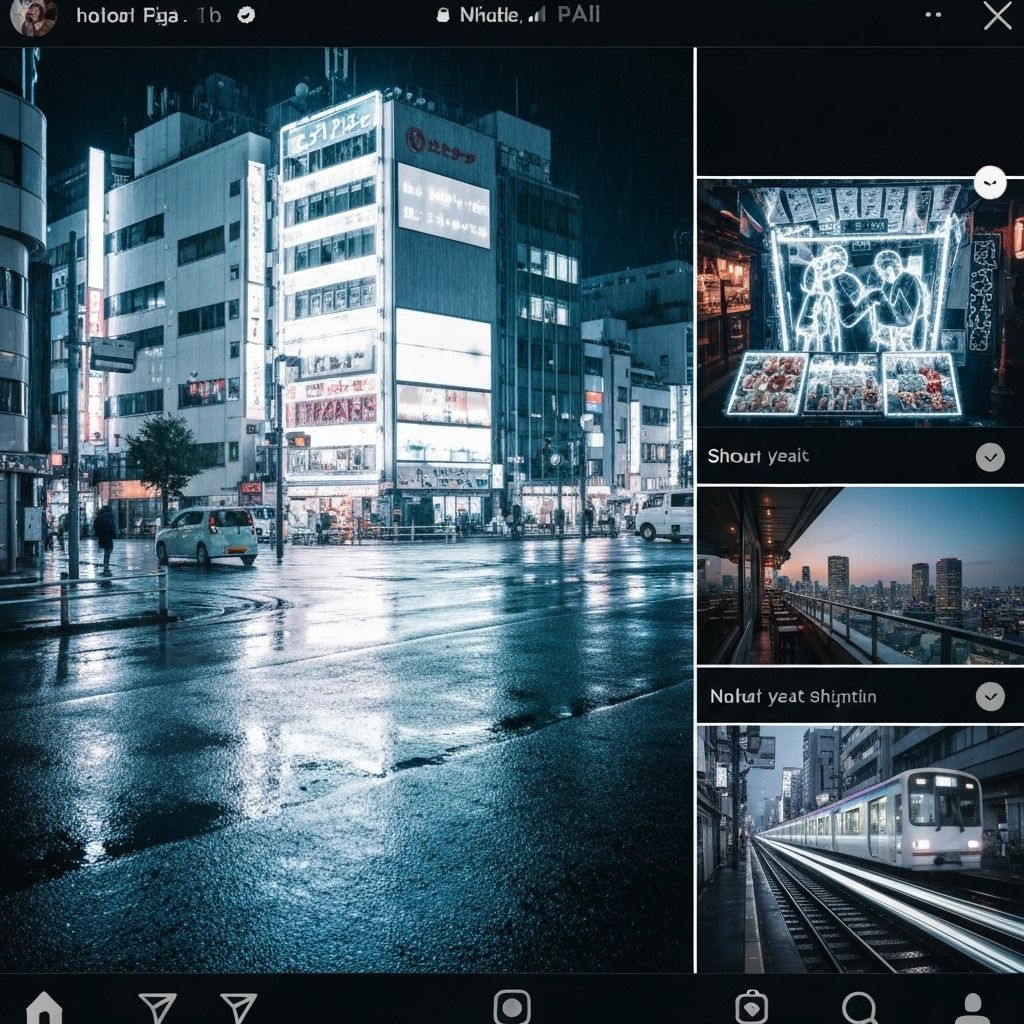Click the verified badge beside username
Viewport: 1024px width, 1024px height.
pos(246,15)
